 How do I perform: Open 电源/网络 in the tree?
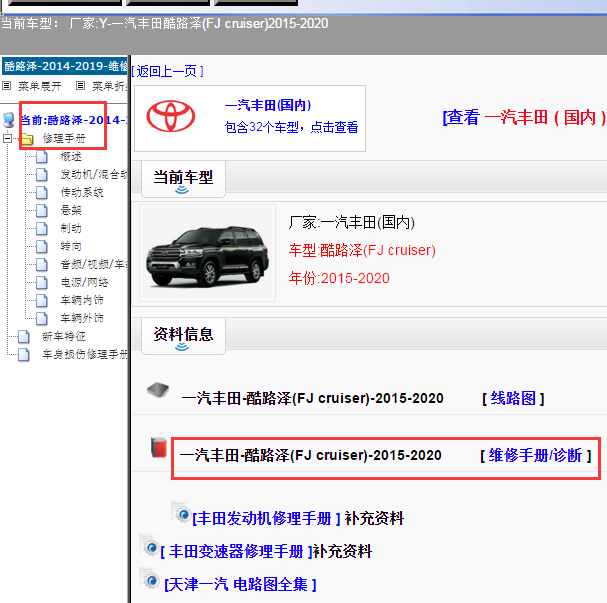click(x=84, y=282)
